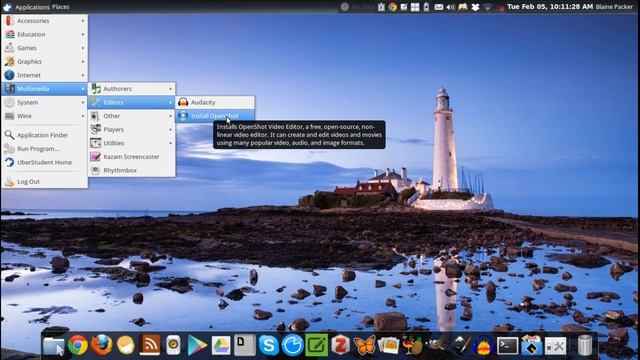Open the orange RSS feed reader in dock
The height and width of the screenshot is (360, 640).
tap(150, 345)
